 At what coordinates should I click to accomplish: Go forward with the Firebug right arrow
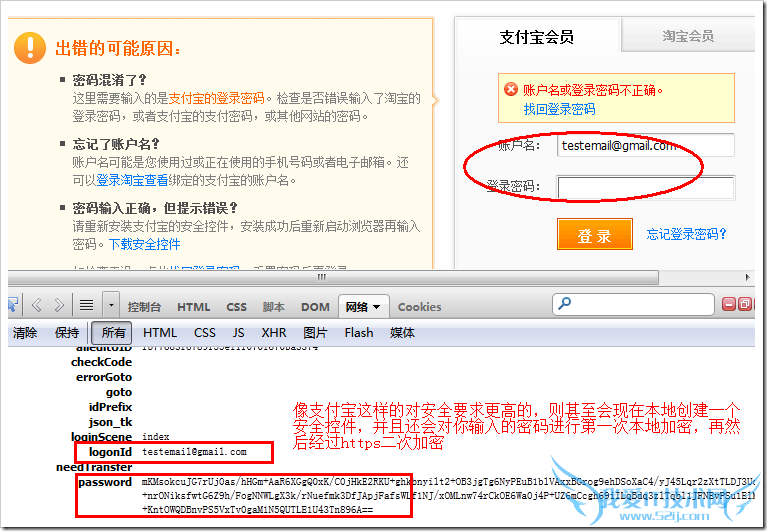click(x=59, y=306)
